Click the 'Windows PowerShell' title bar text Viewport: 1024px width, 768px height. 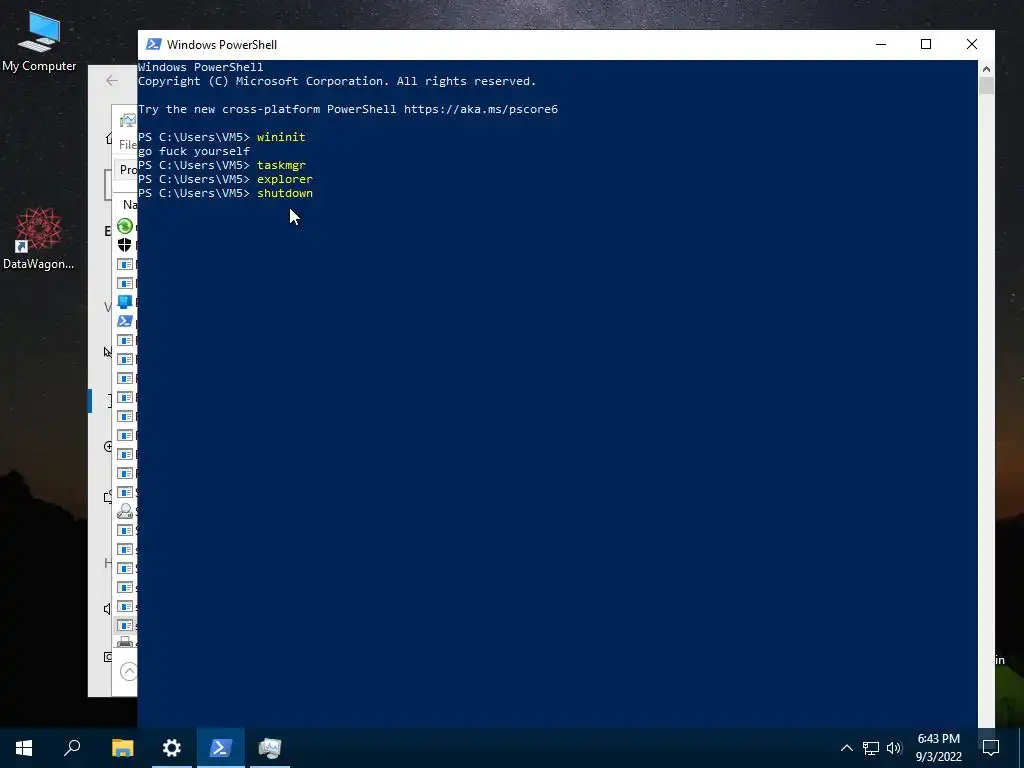click(x=222, y=44)
